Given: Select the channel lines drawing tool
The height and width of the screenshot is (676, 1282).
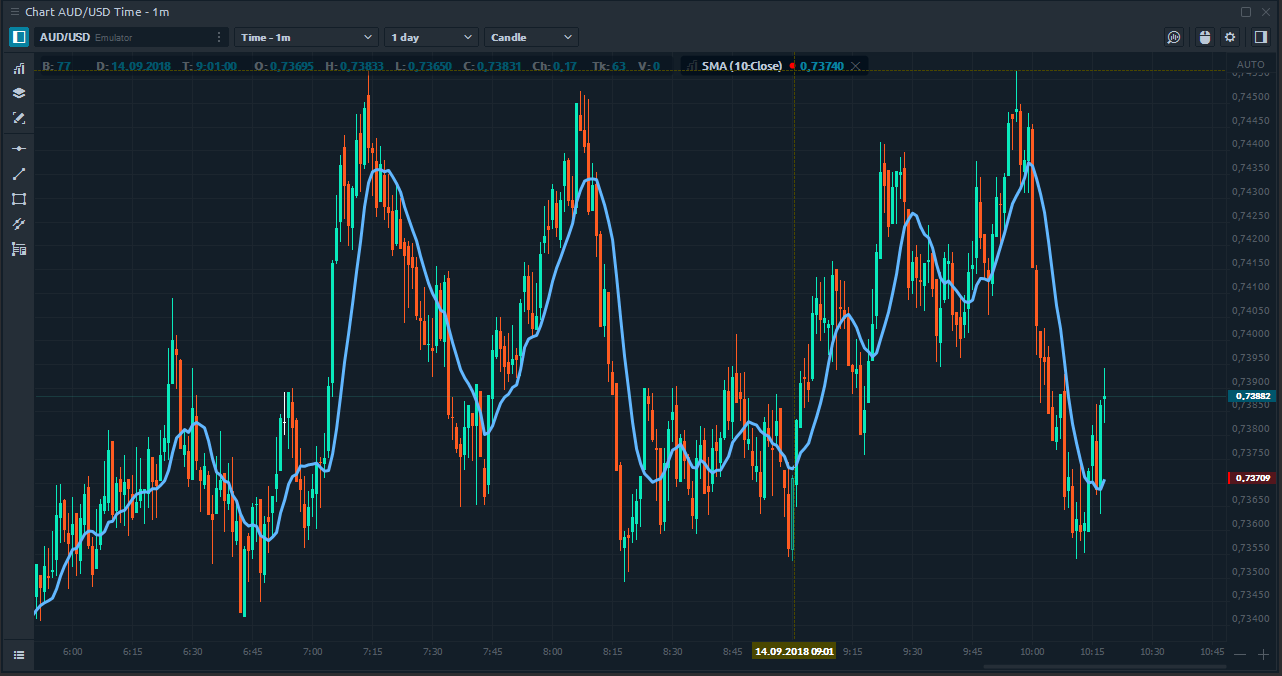Looking at the screenshot, I should click(19, 224).
